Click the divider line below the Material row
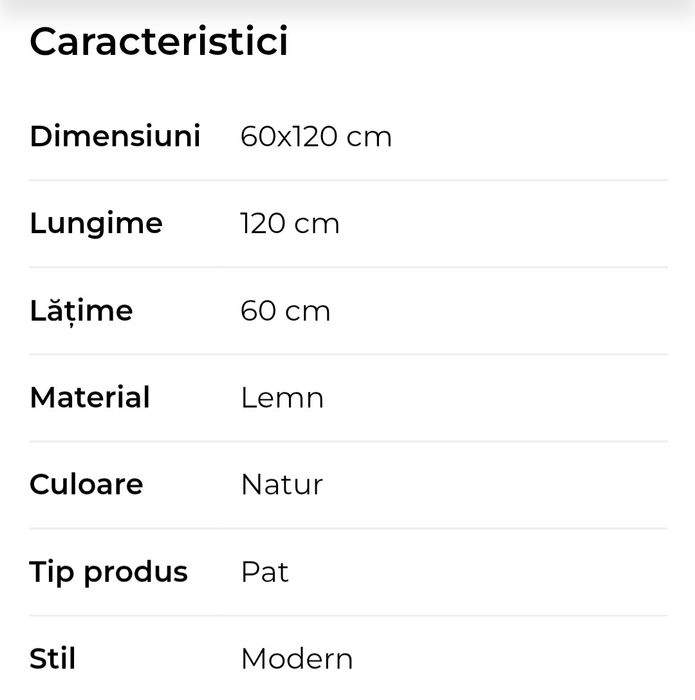695x700 pixels. click(348, 441)
